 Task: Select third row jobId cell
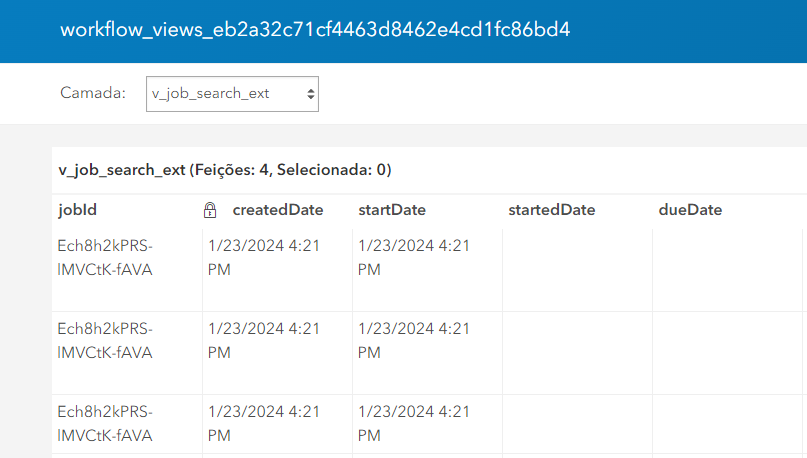coord(127,425)
